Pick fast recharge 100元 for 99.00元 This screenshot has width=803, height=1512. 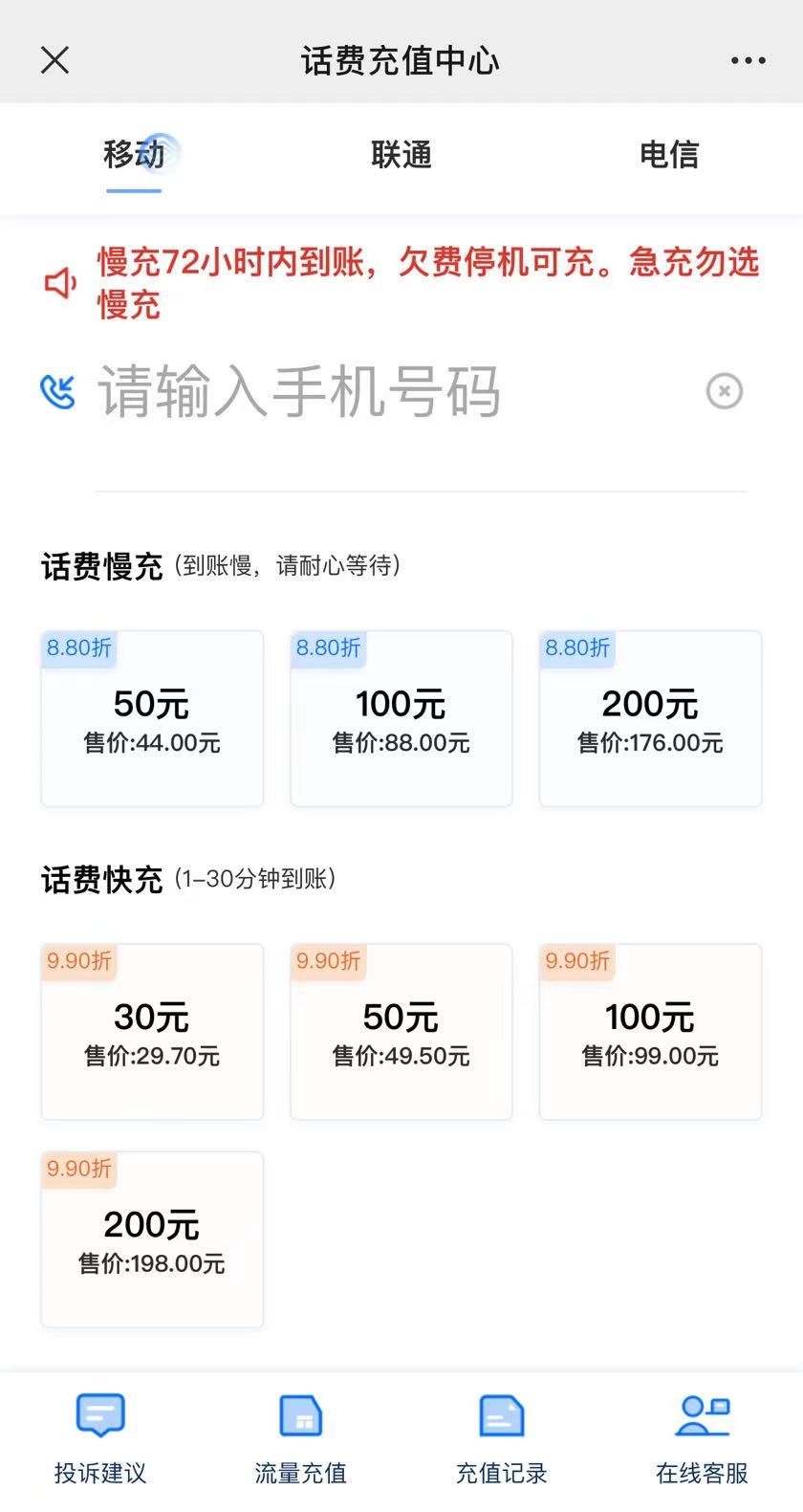coord(650,1031)
